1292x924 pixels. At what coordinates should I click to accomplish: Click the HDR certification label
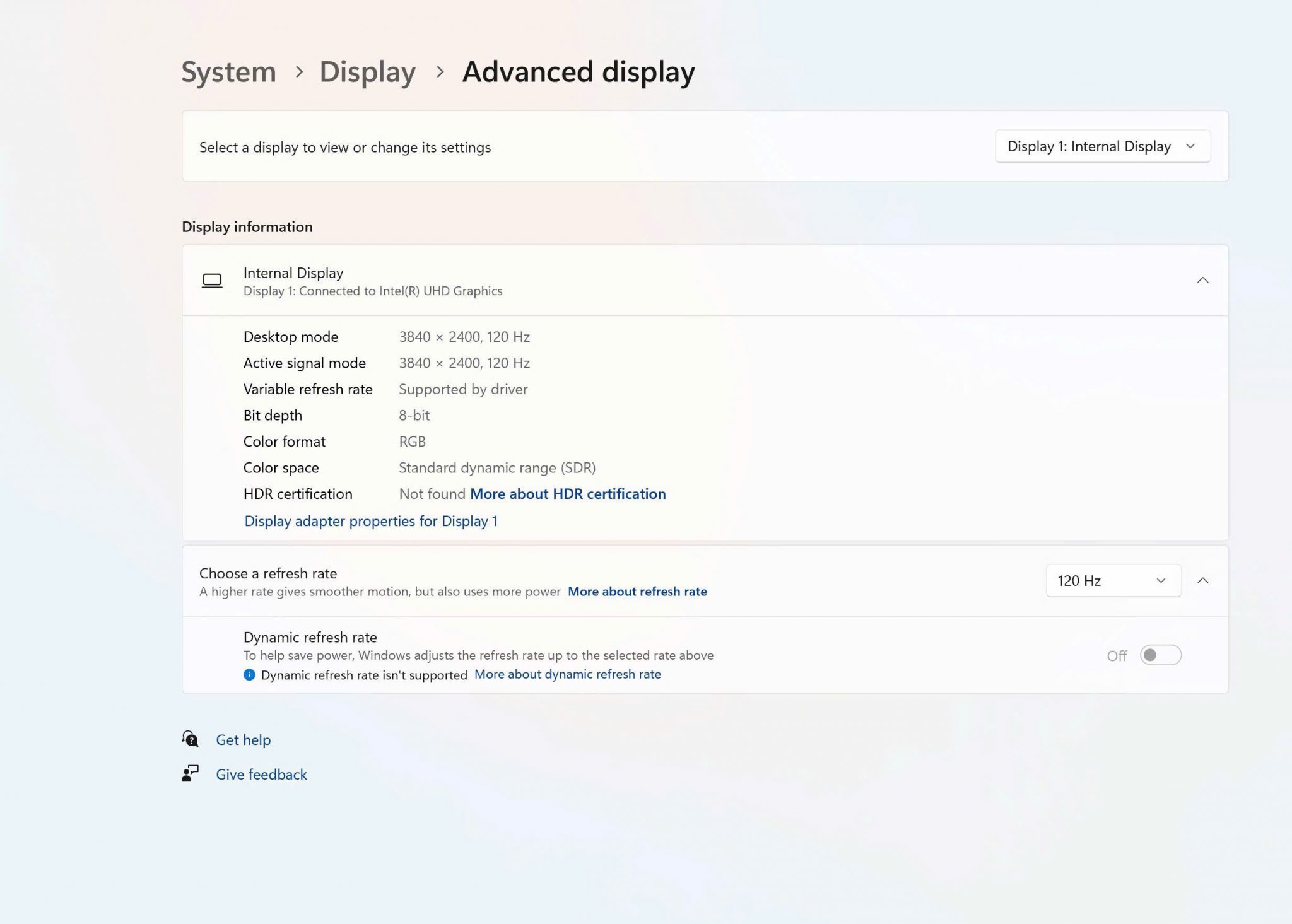click(x=298, y=494)
